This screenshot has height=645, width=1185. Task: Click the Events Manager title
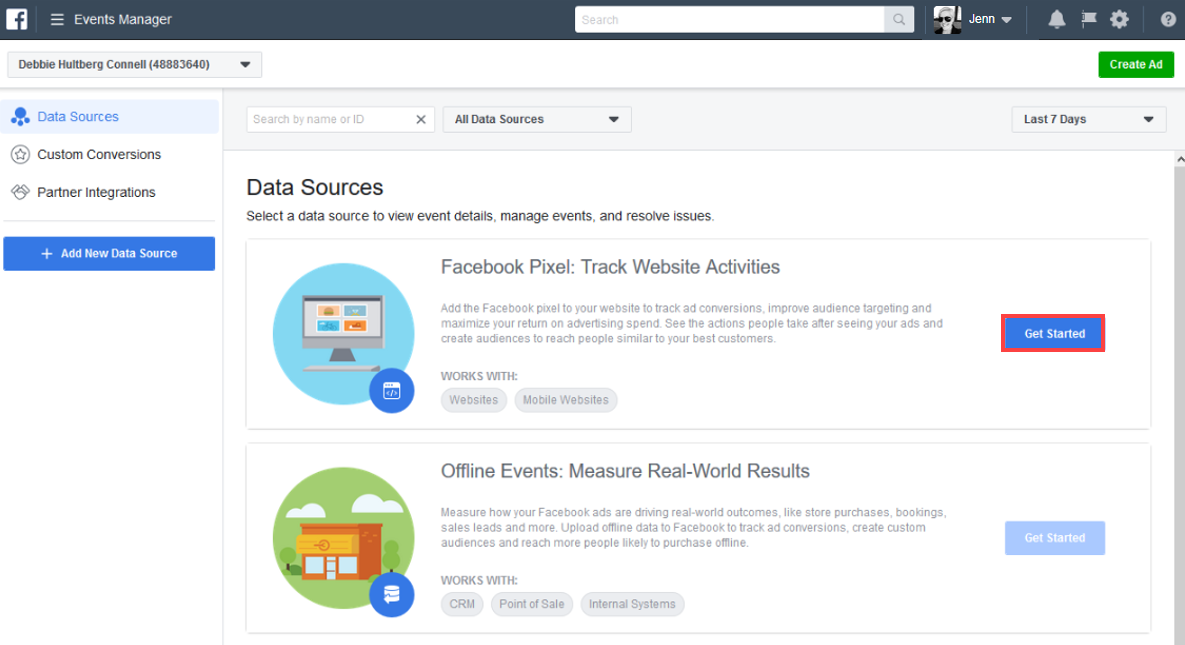coord(122,20)
